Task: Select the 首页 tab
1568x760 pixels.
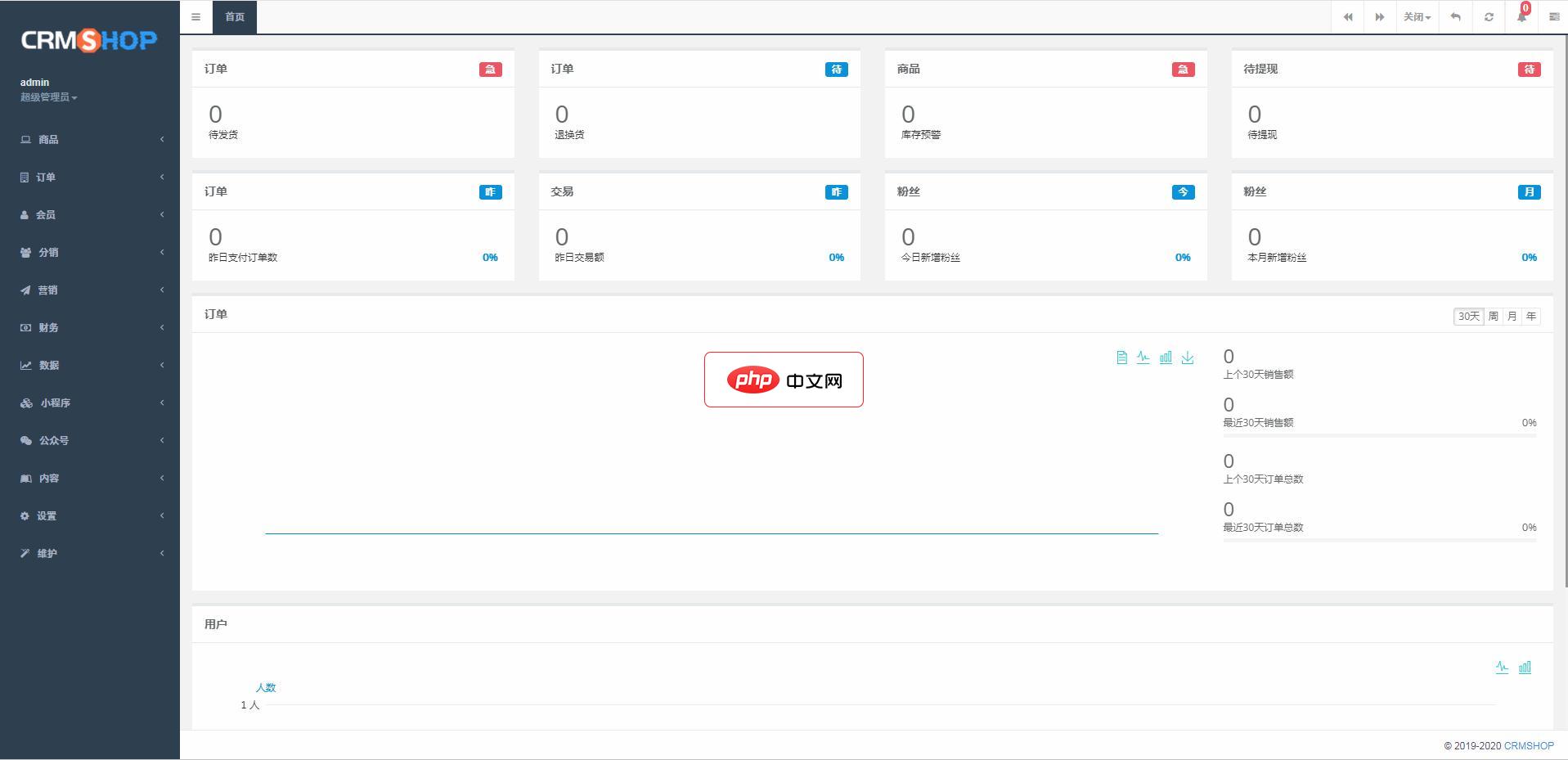Action: pos(235,17)
